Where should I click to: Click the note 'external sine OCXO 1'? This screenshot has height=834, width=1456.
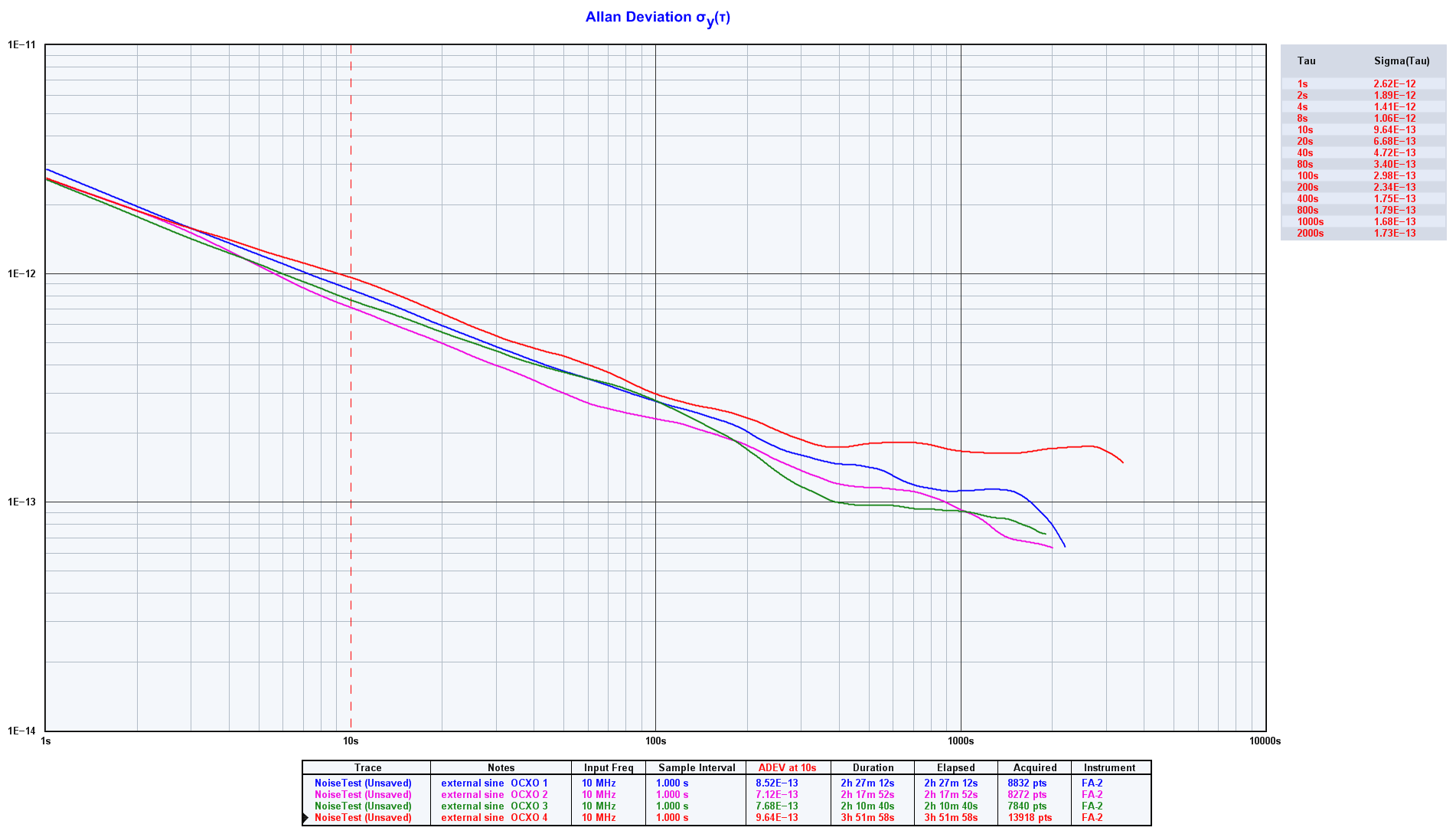coord(495,783)
